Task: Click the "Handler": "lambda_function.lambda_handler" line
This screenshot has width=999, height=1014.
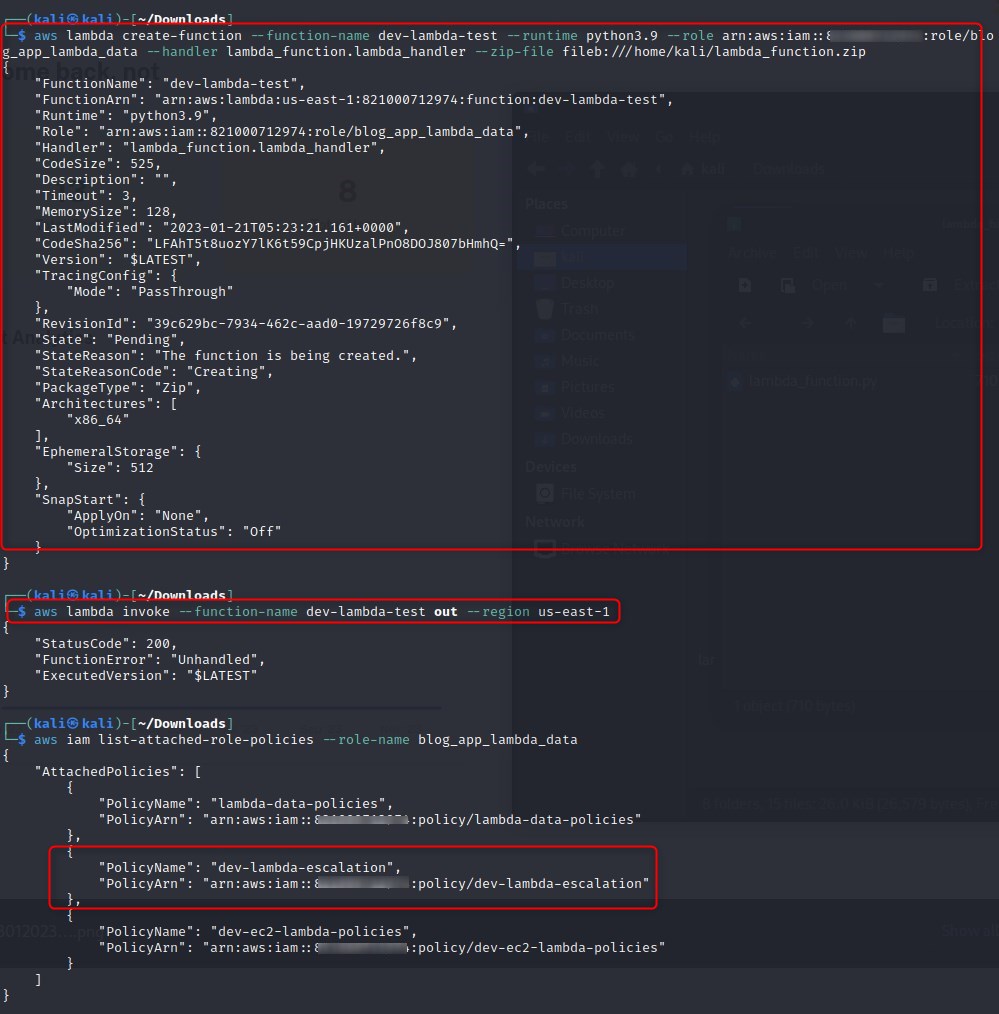Action: tap(209, 147)
